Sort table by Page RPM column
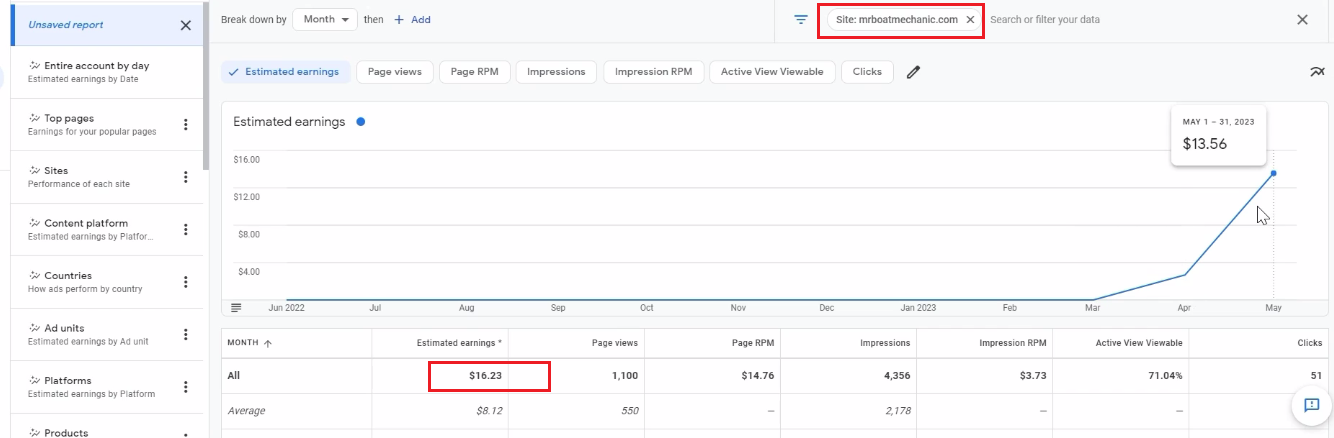This screenshot has width=1334, height=438. 753,342
